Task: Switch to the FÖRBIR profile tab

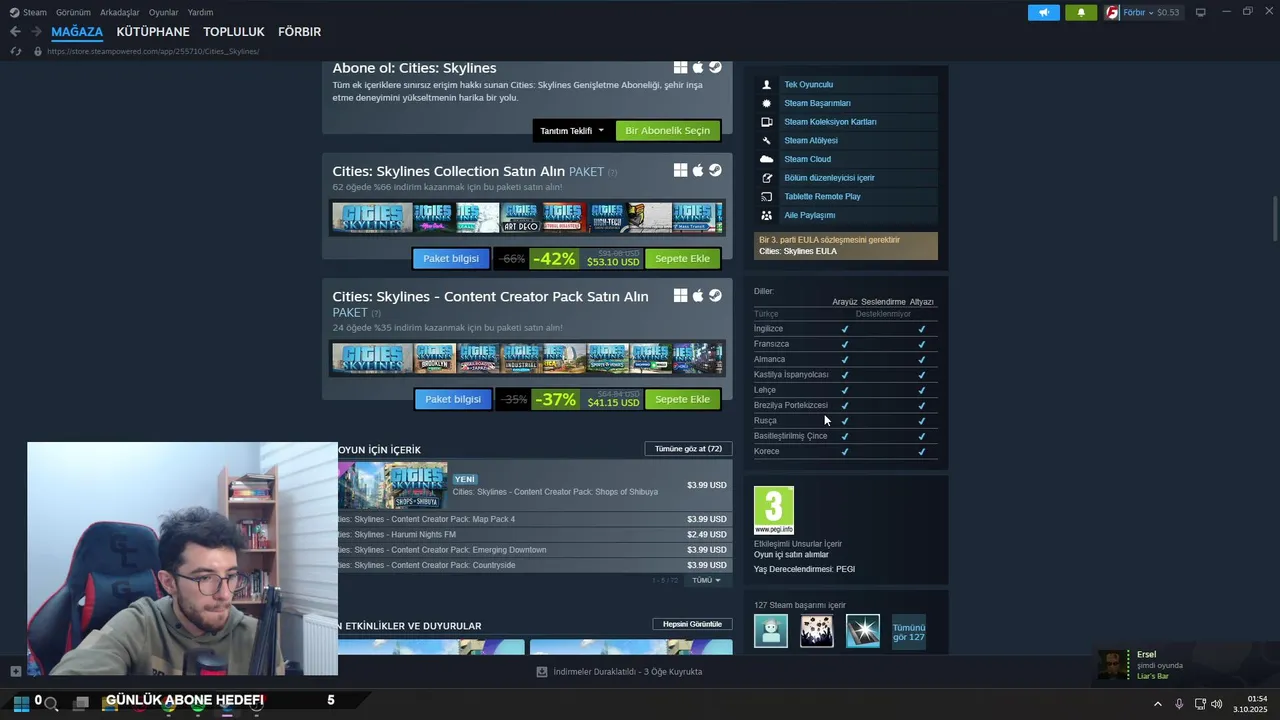Action: pyautogui.click(x=299, y=32)
